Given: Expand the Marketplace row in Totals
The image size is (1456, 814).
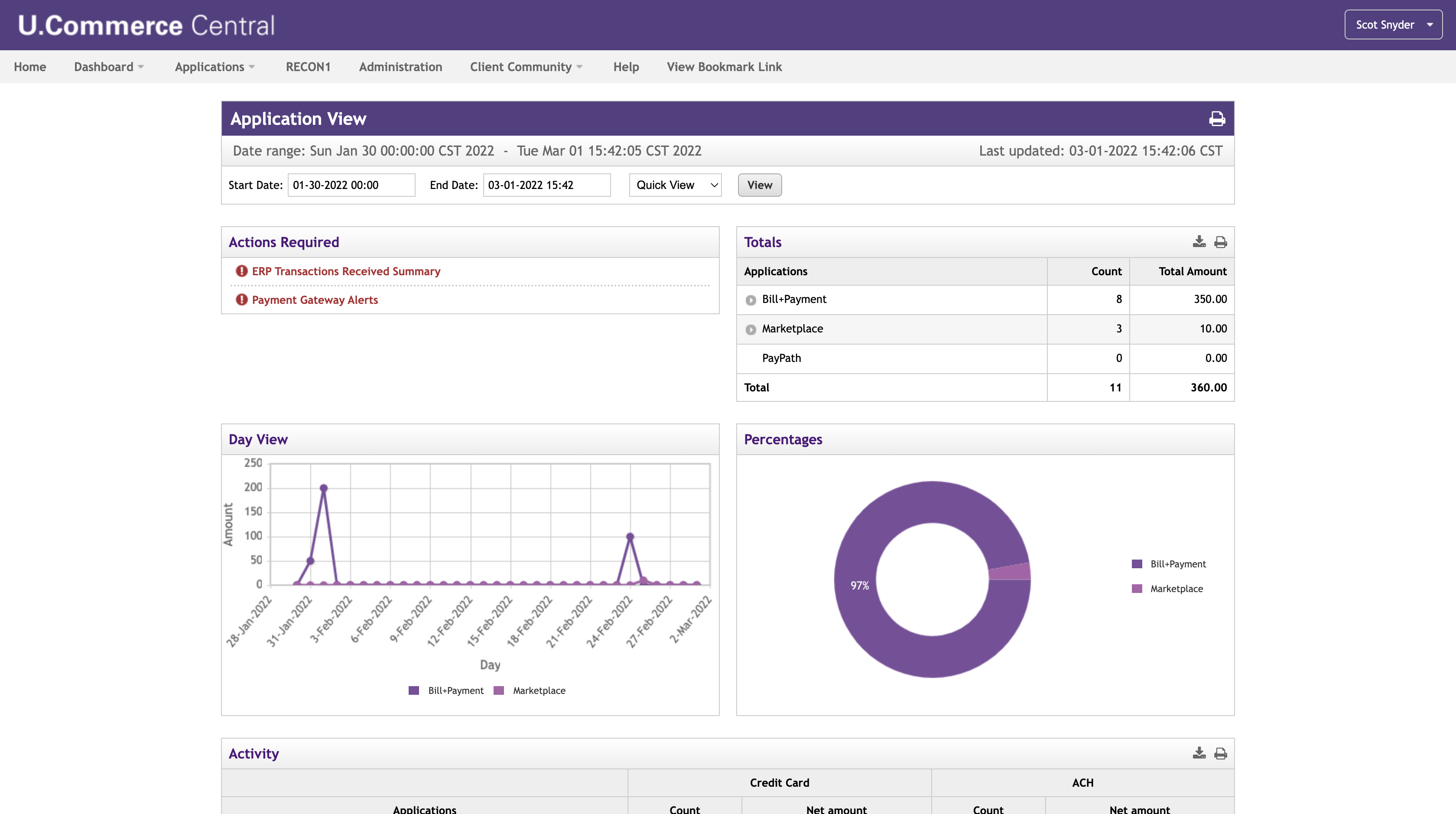Looking at the screenshot, I should (751, 329).
